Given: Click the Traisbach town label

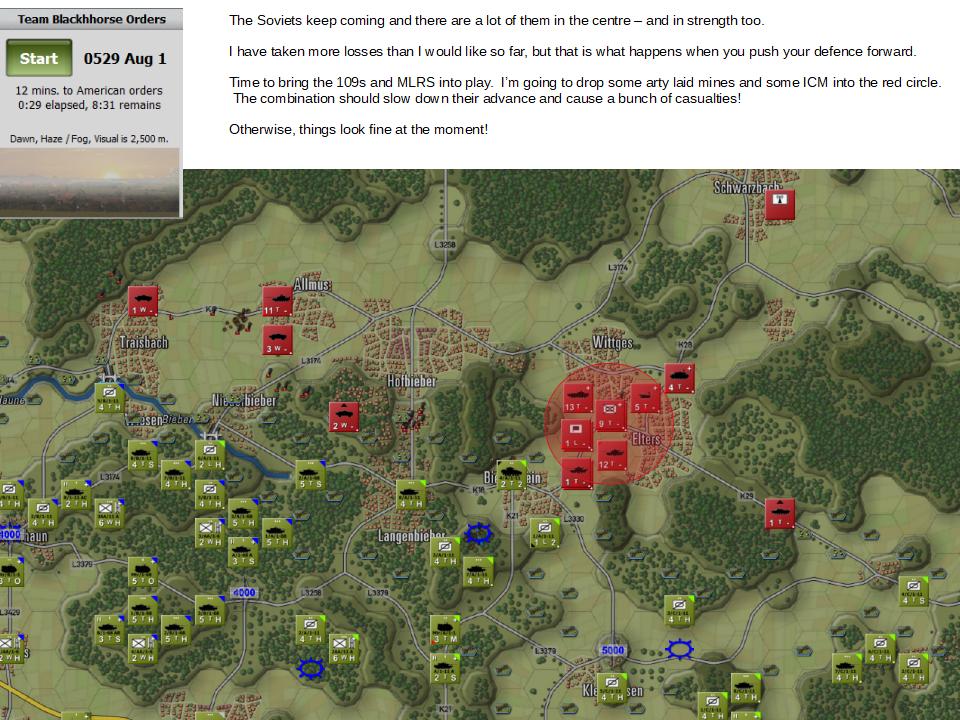Looking at the screenshot, I should point(144,342).
